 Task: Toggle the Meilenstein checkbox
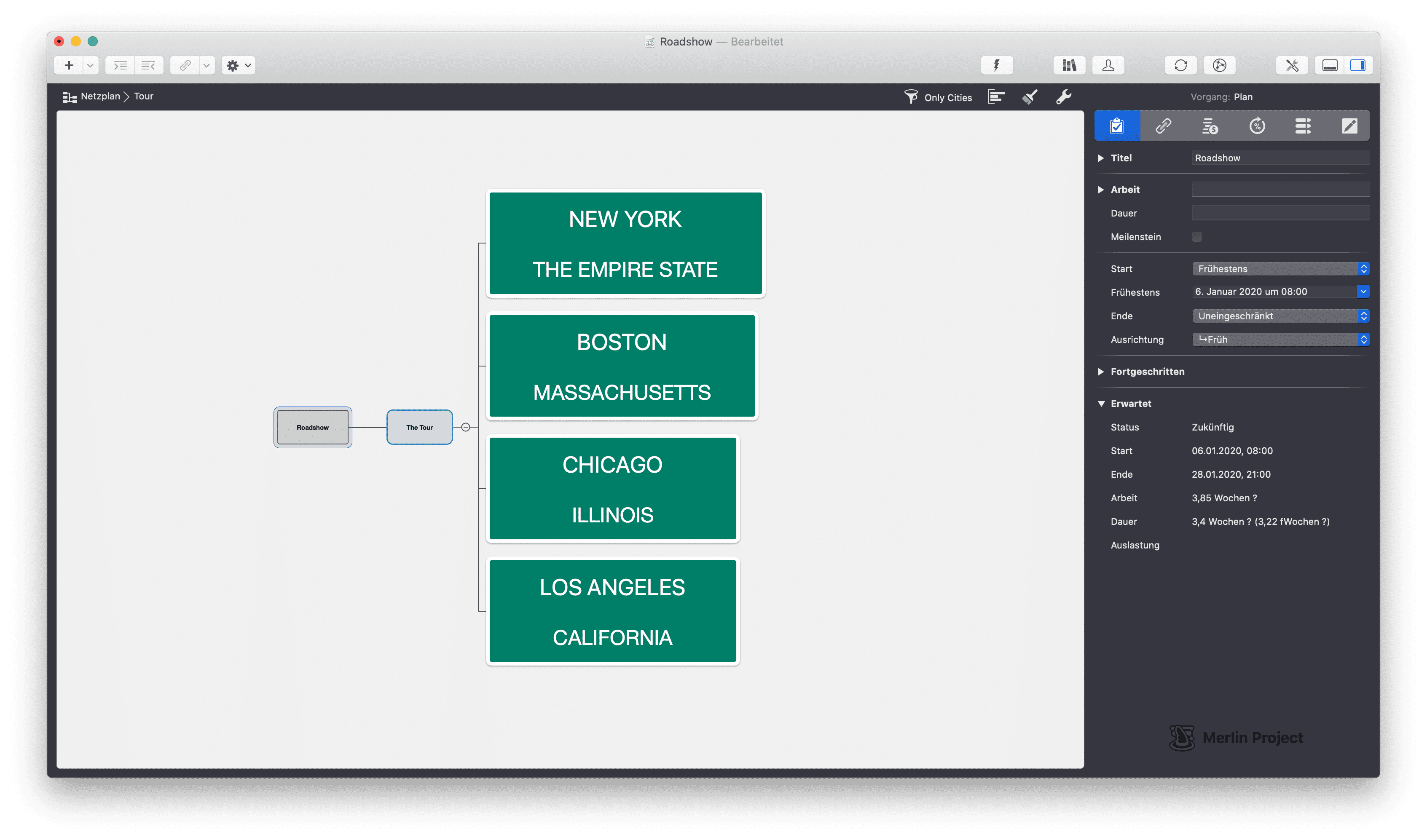pos(1196,237)
